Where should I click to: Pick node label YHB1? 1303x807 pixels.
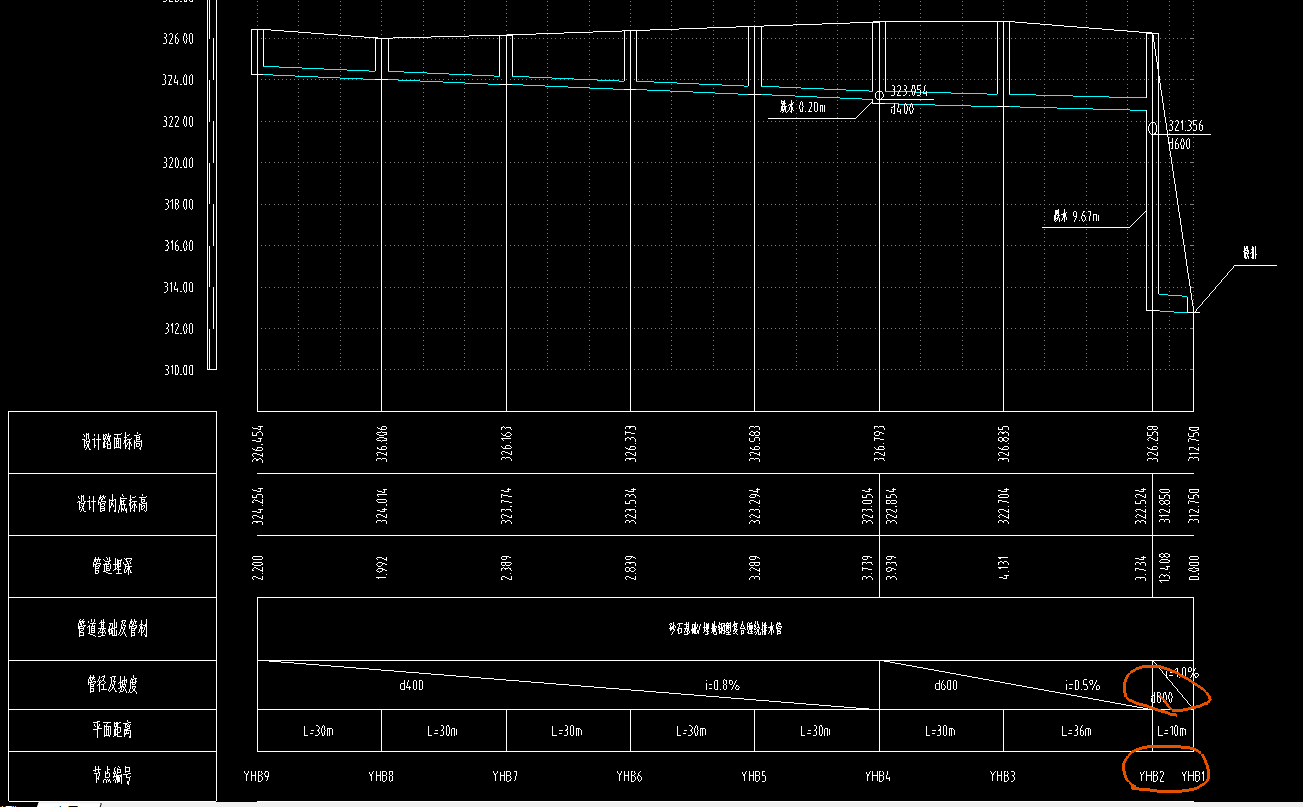1194,776
